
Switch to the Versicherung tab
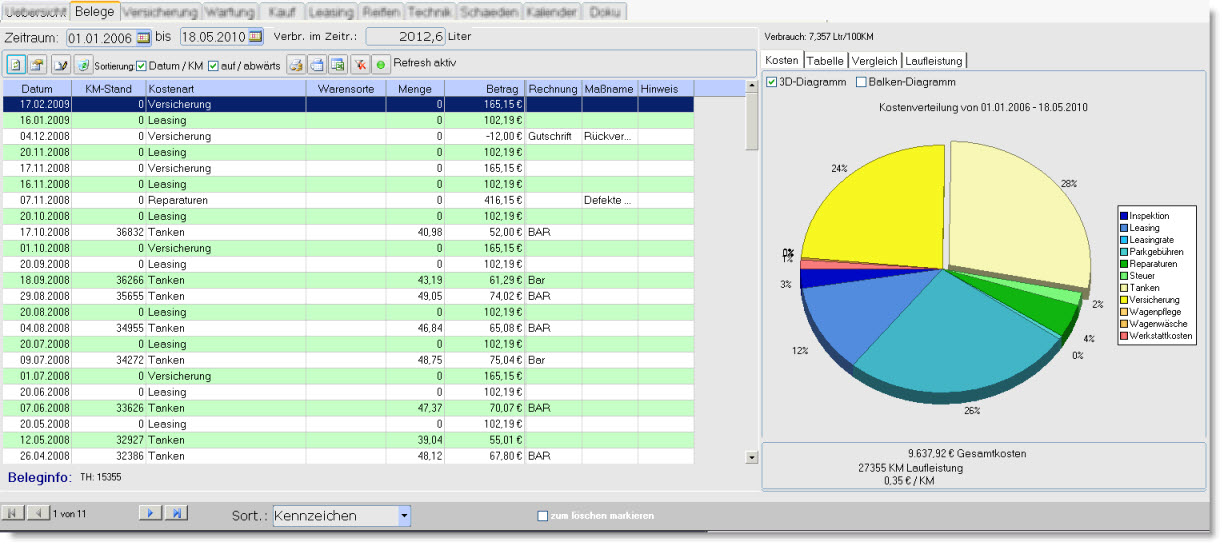point(160,12)
